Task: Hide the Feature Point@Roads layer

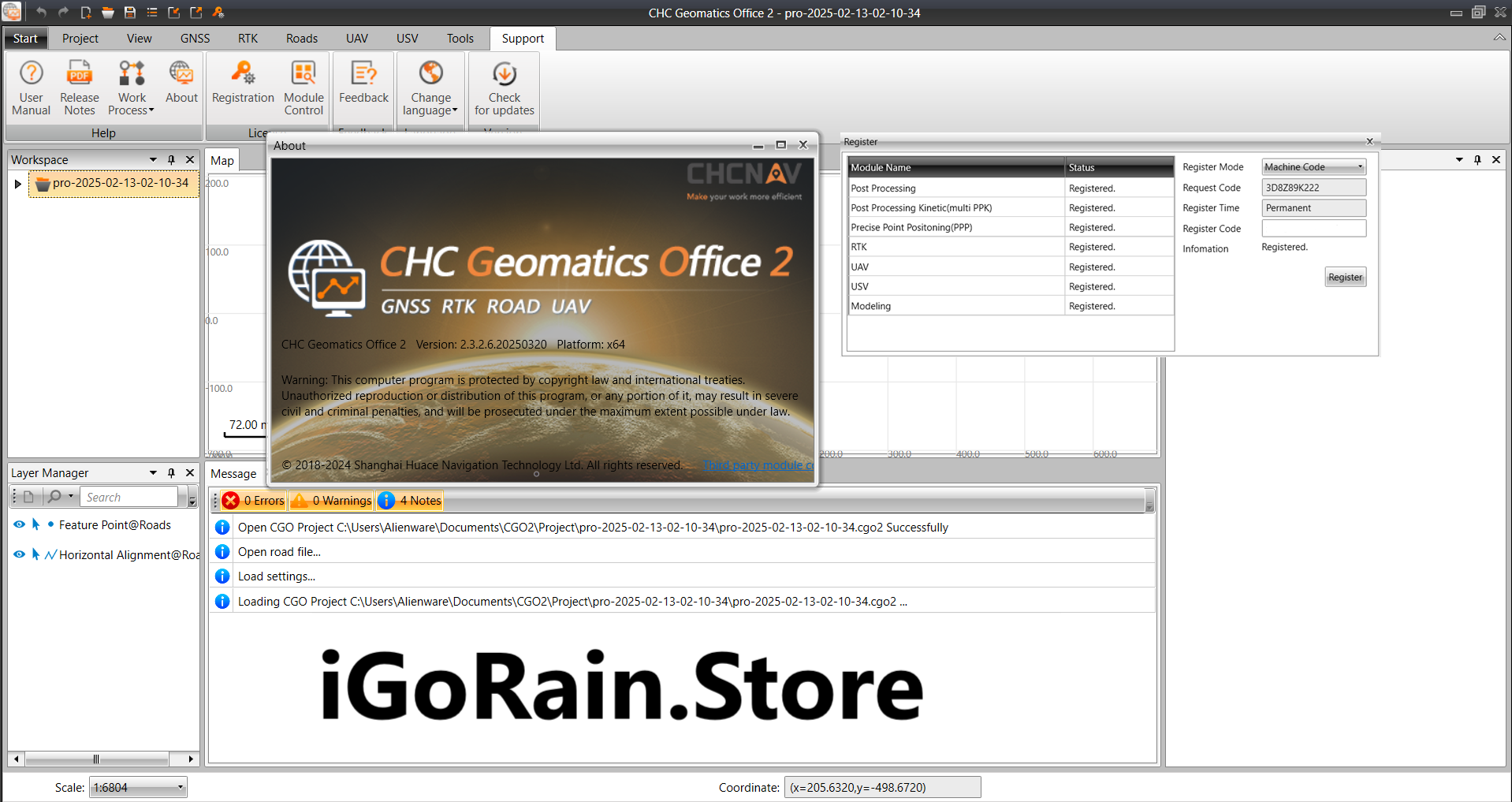Action: pos(19,524)
